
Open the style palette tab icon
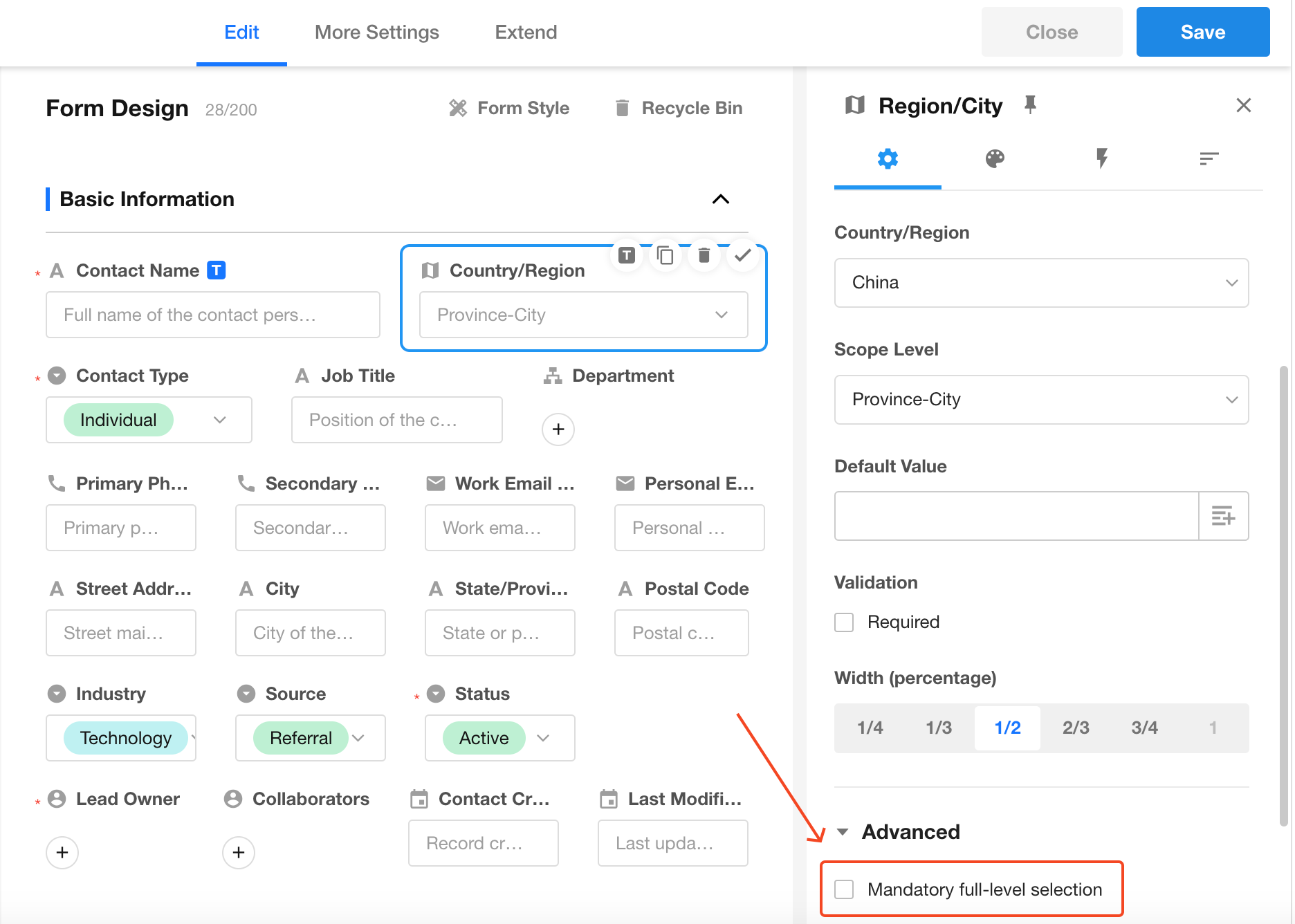click(994, 159)
